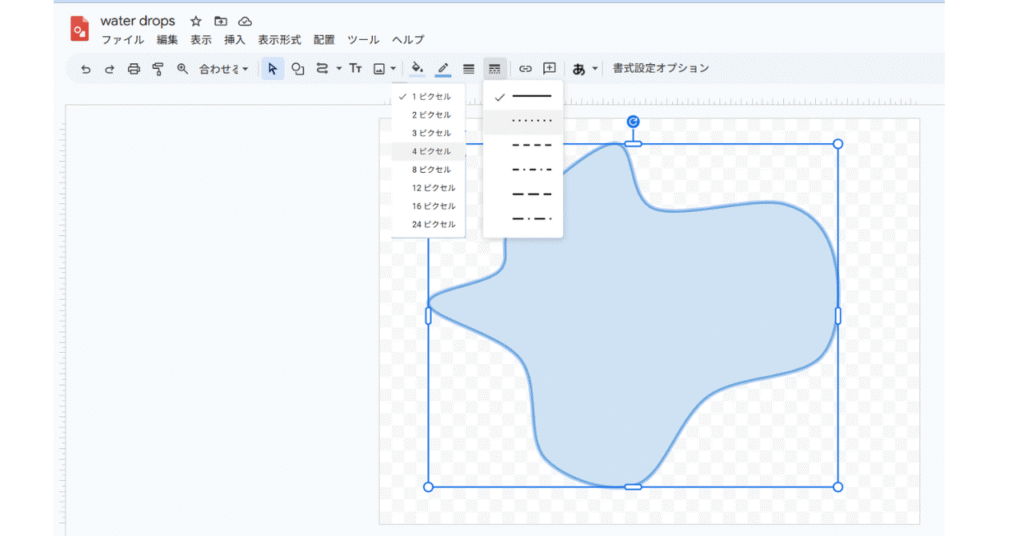Viewport: 1024px width, 536px height.
Task: Star the water drops document
Action: click(196, 21)
